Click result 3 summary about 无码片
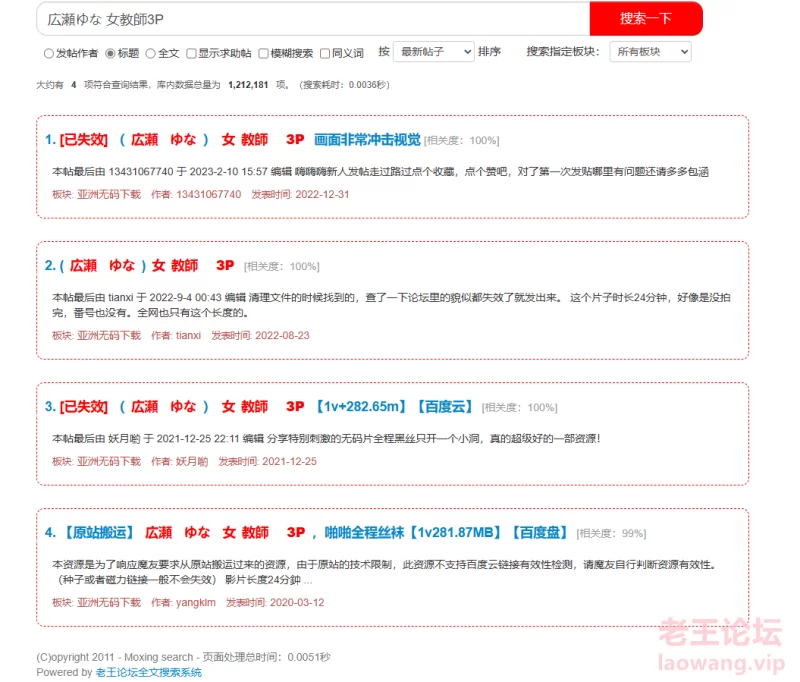Viewport: 800px width, 682px height. pos(327,439)
